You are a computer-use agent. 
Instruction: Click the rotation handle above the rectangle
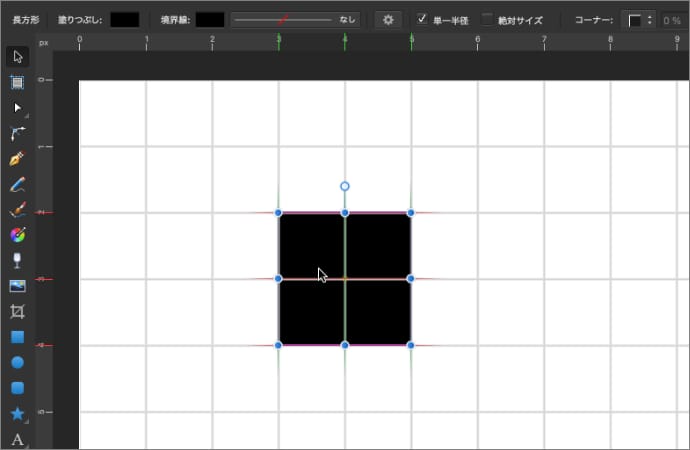coord(345,186)
